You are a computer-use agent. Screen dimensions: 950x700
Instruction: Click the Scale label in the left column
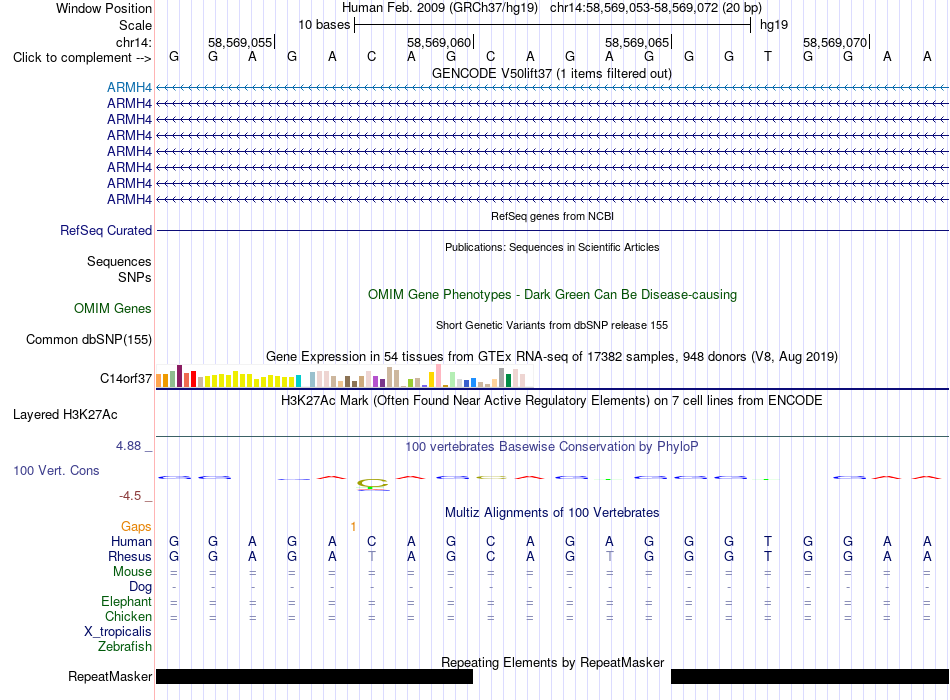click(x=135, y=25)
